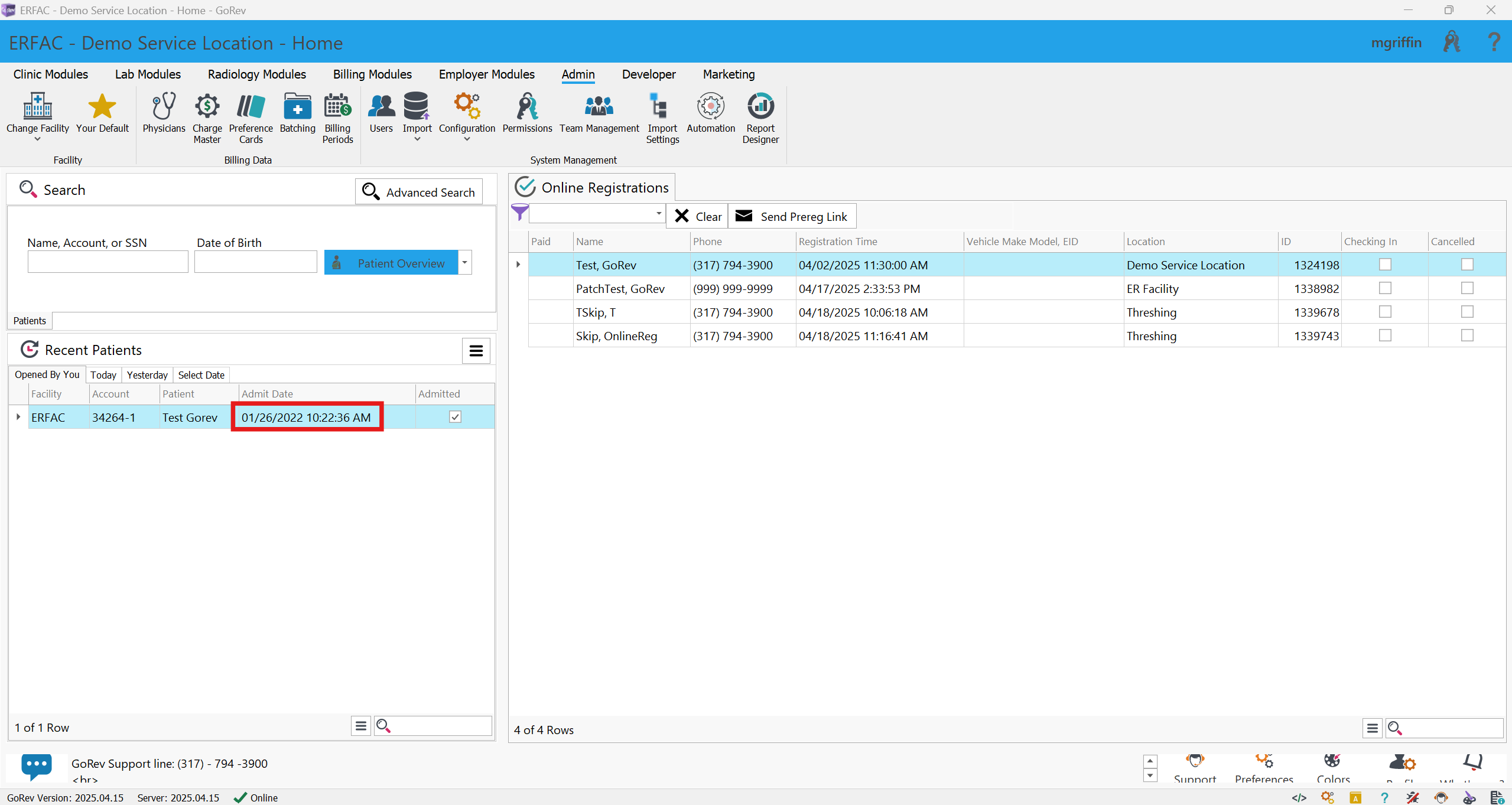Viewport: 1512px width, 805px height.
Task: Open the Import dropdown menu
Action: [x=417, y=117]
